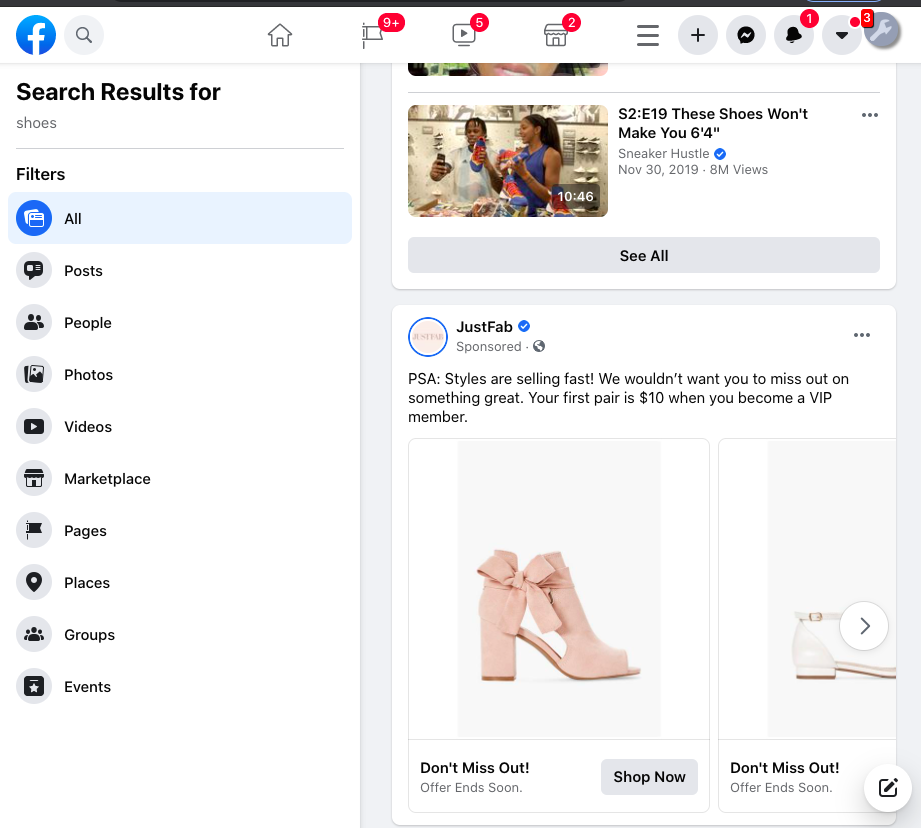Open Messenger chats icon
Screen dimensions: 921x828
(x=745, y=34)
